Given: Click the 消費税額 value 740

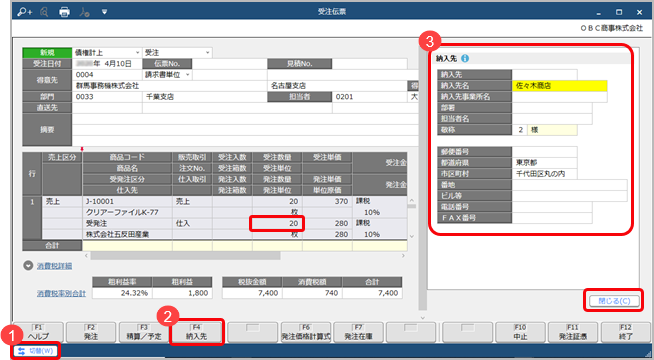Looking at the screenshot, I should pyautogui.click(x=312, y=293).
